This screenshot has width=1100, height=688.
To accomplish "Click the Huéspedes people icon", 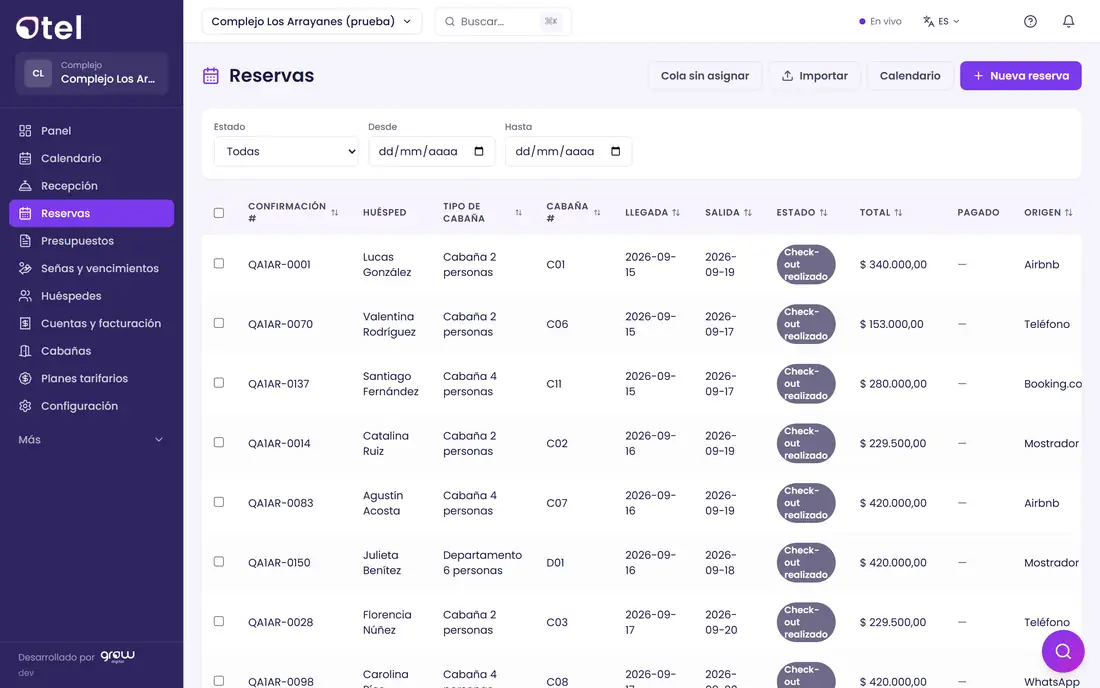I will (x=25, y=296).
